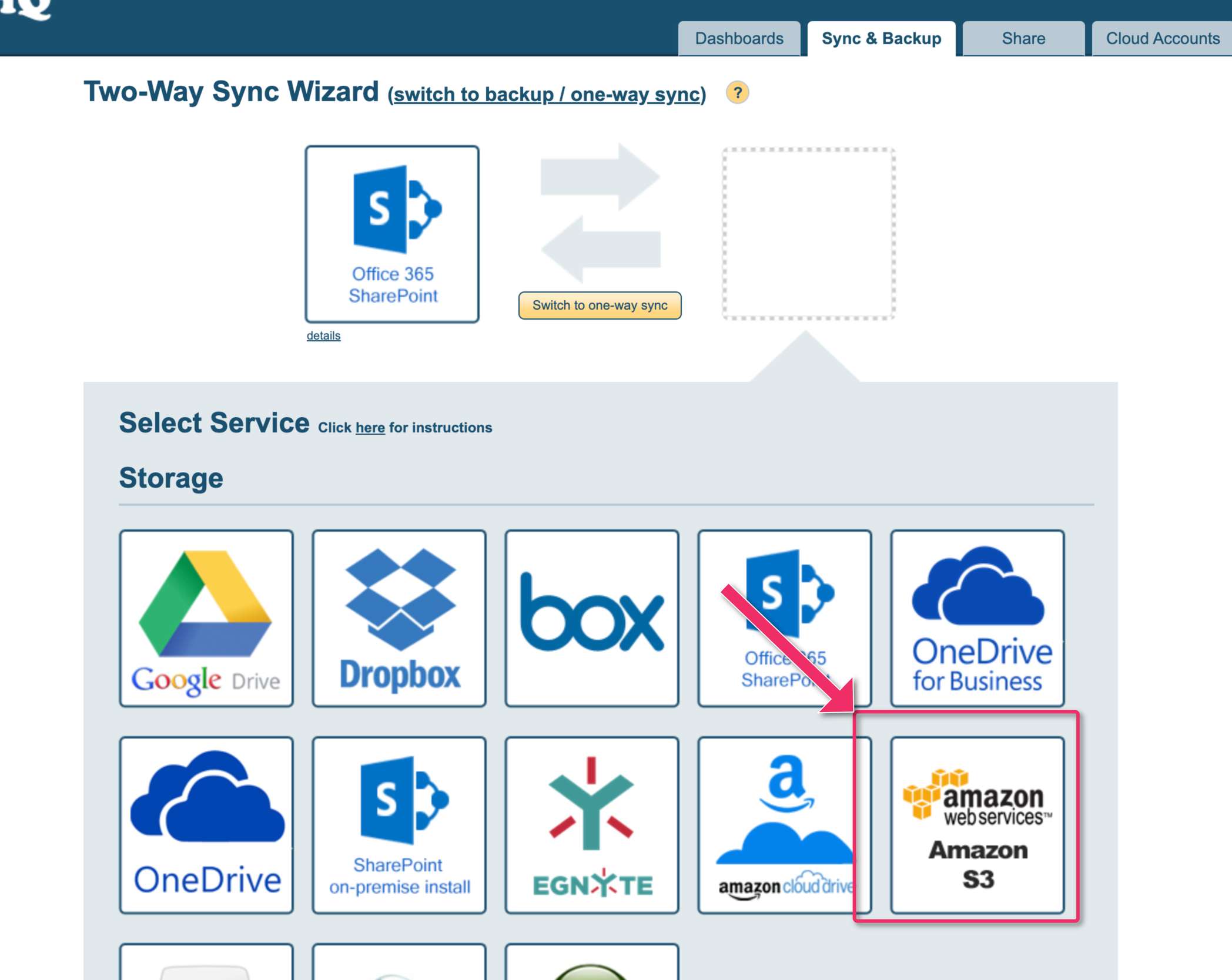Select Office 365 SharePoint in Storage list
1232x980 pixels.
(x=785, y=618)
